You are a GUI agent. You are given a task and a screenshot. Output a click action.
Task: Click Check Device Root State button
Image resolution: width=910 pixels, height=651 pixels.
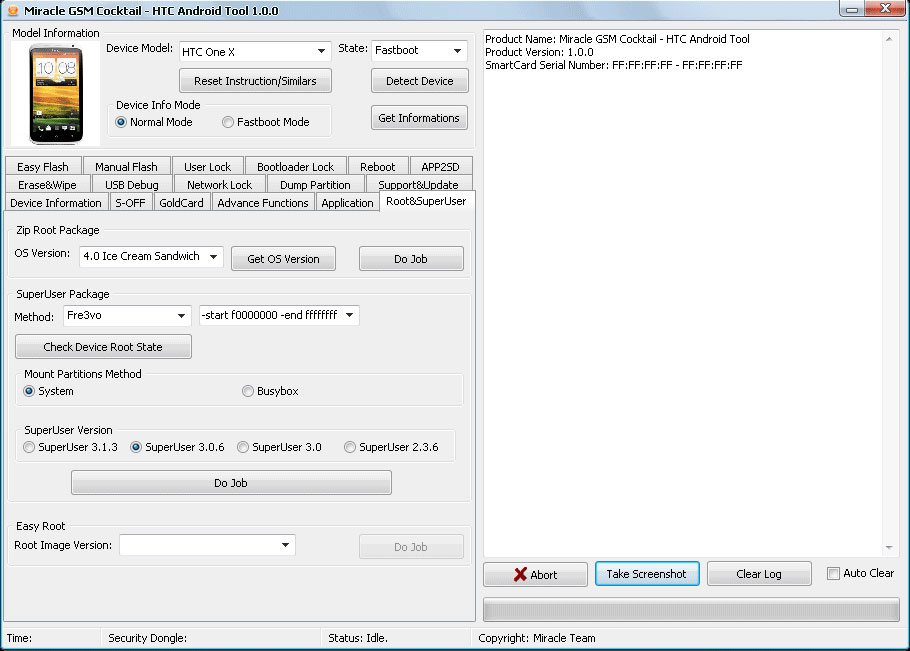point(103,346)
